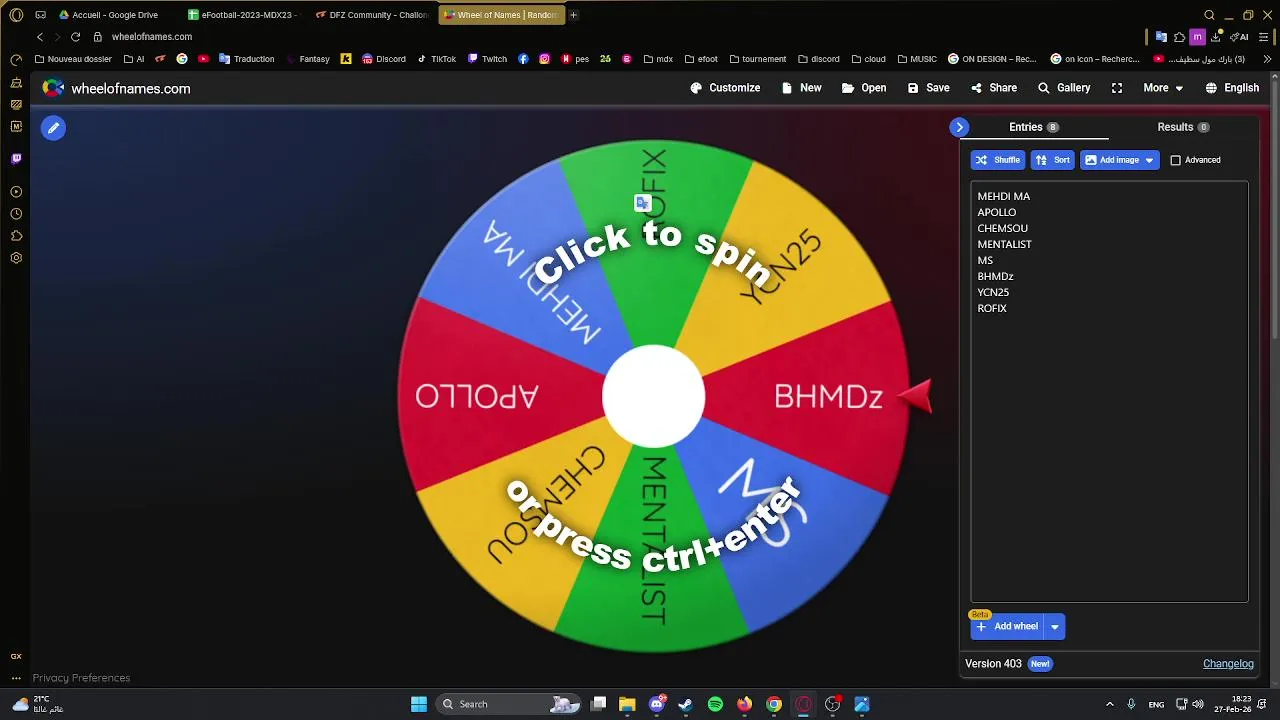Image resolution: width=1280 pixels, height=720 pixels.
Task: Enable the Advanced checkbox
Action: [1176, 160]
